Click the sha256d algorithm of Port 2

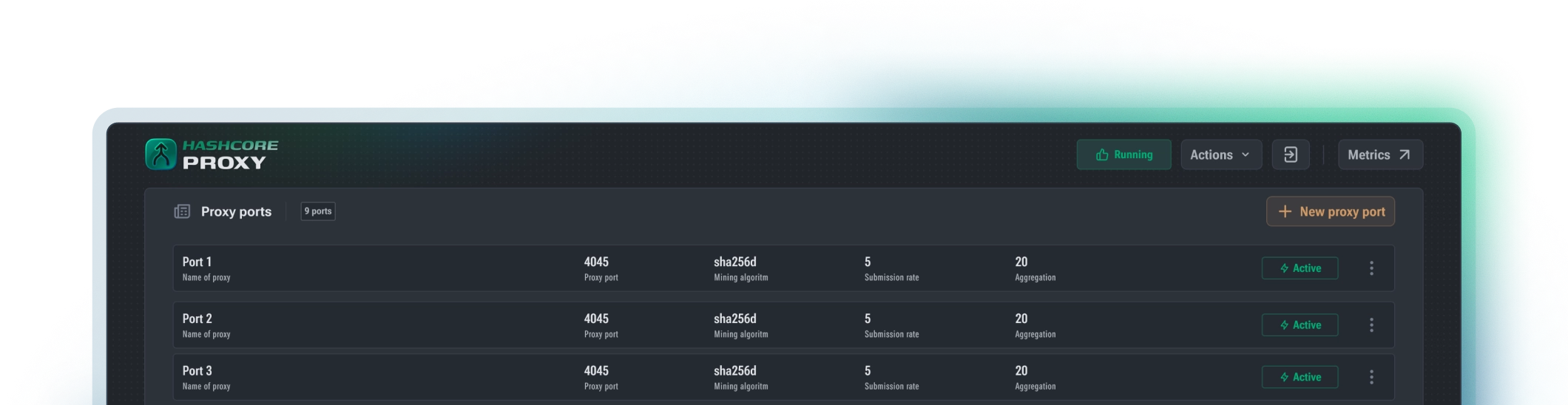coord(734,319)
